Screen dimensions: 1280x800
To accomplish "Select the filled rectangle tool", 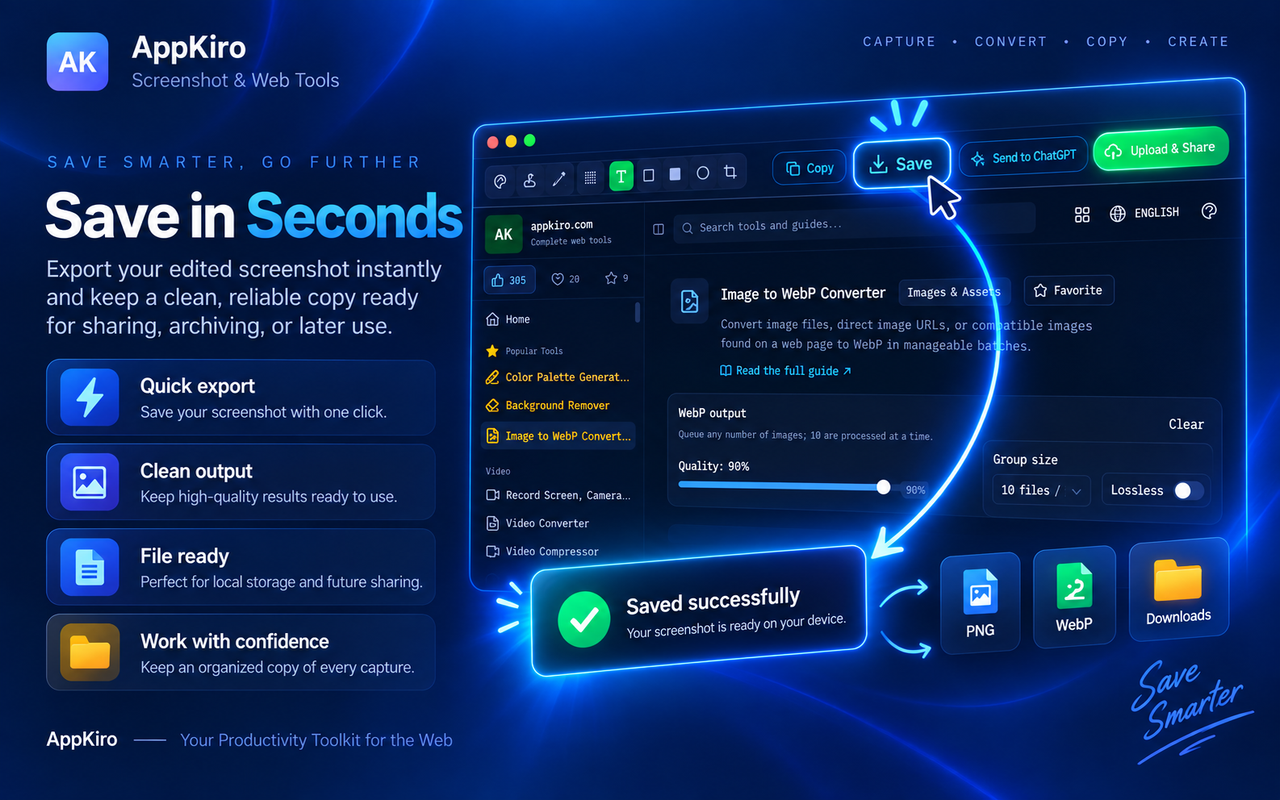I will 675,174.
